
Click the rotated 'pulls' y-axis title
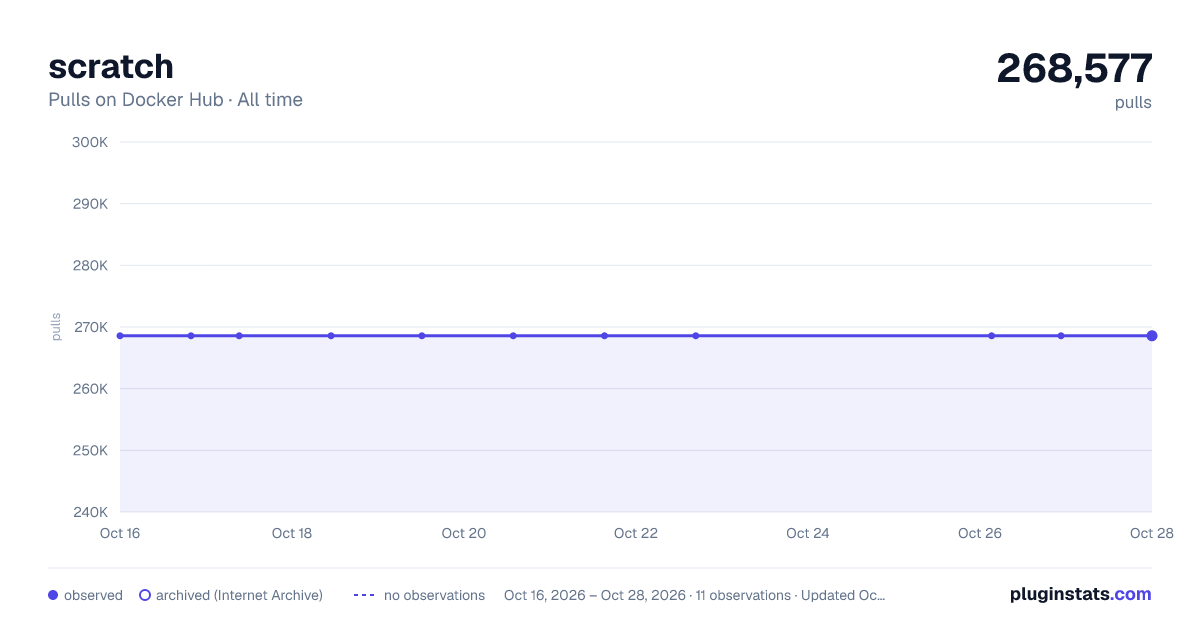[56, 327]
